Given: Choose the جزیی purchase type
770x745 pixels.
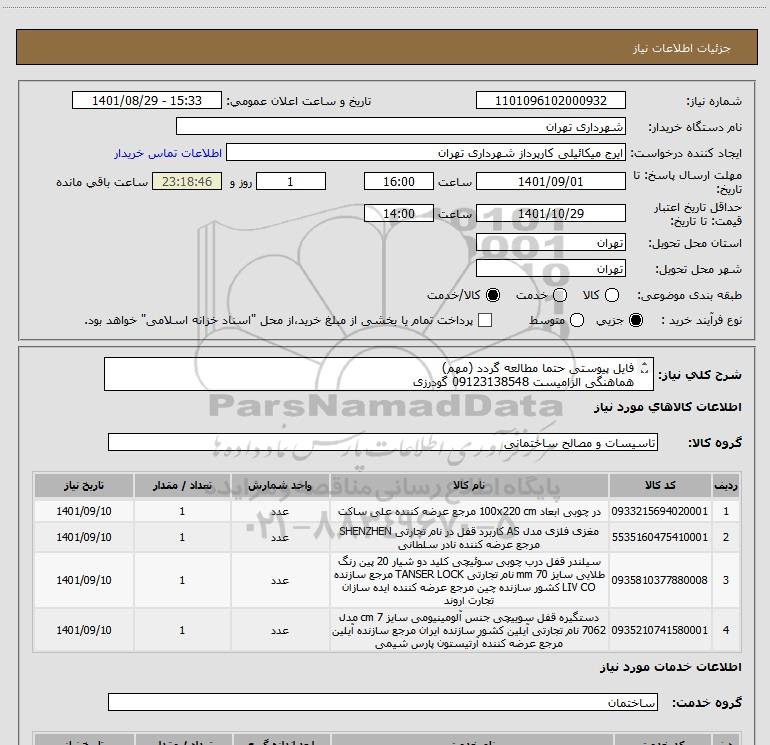Looking at the screenshot, I should point(635,320).
